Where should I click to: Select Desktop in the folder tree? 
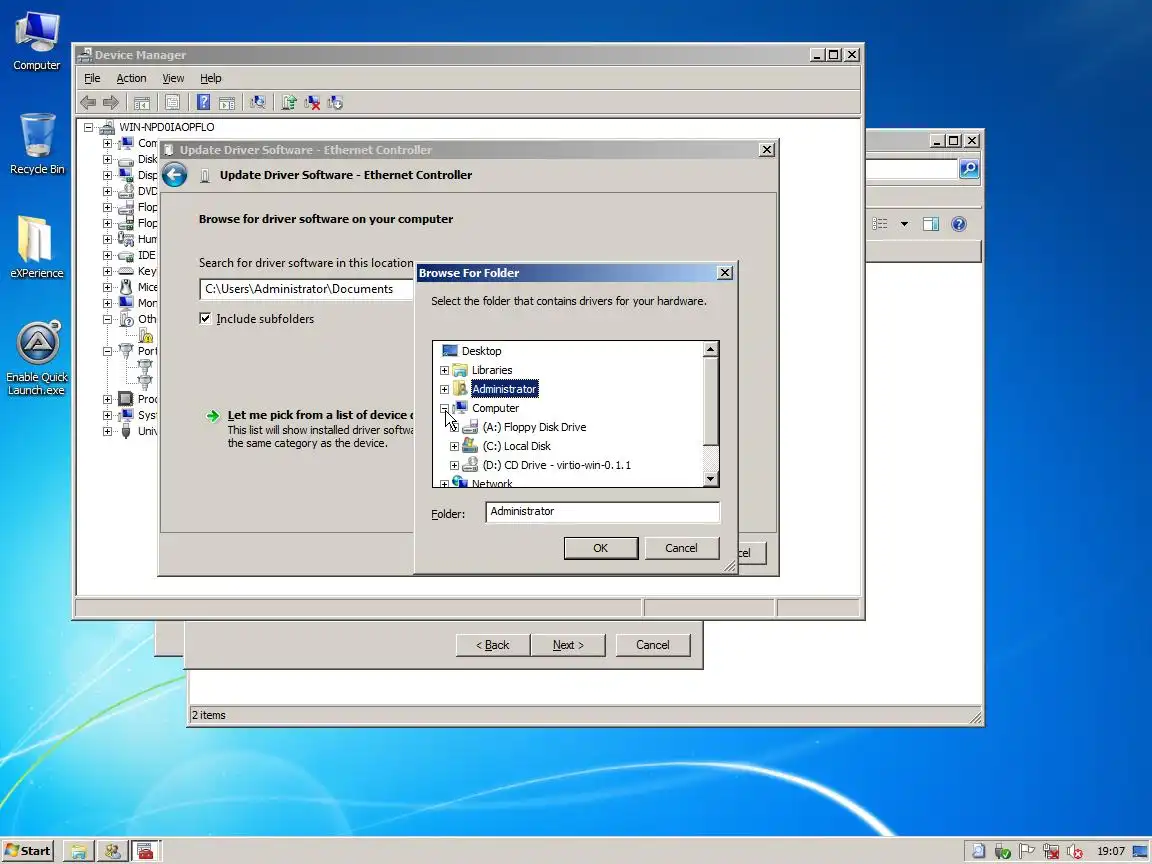(481, 351)
